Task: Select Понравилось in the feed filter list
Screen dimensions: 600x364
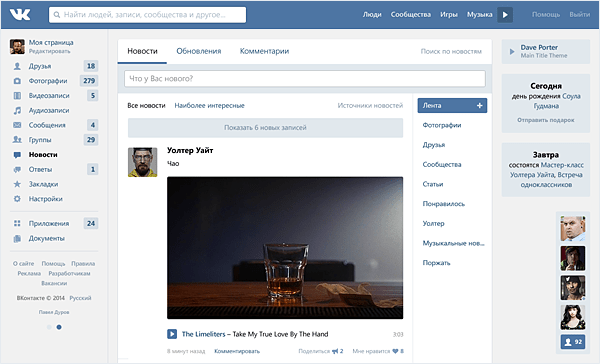Action: click(443, 204)
